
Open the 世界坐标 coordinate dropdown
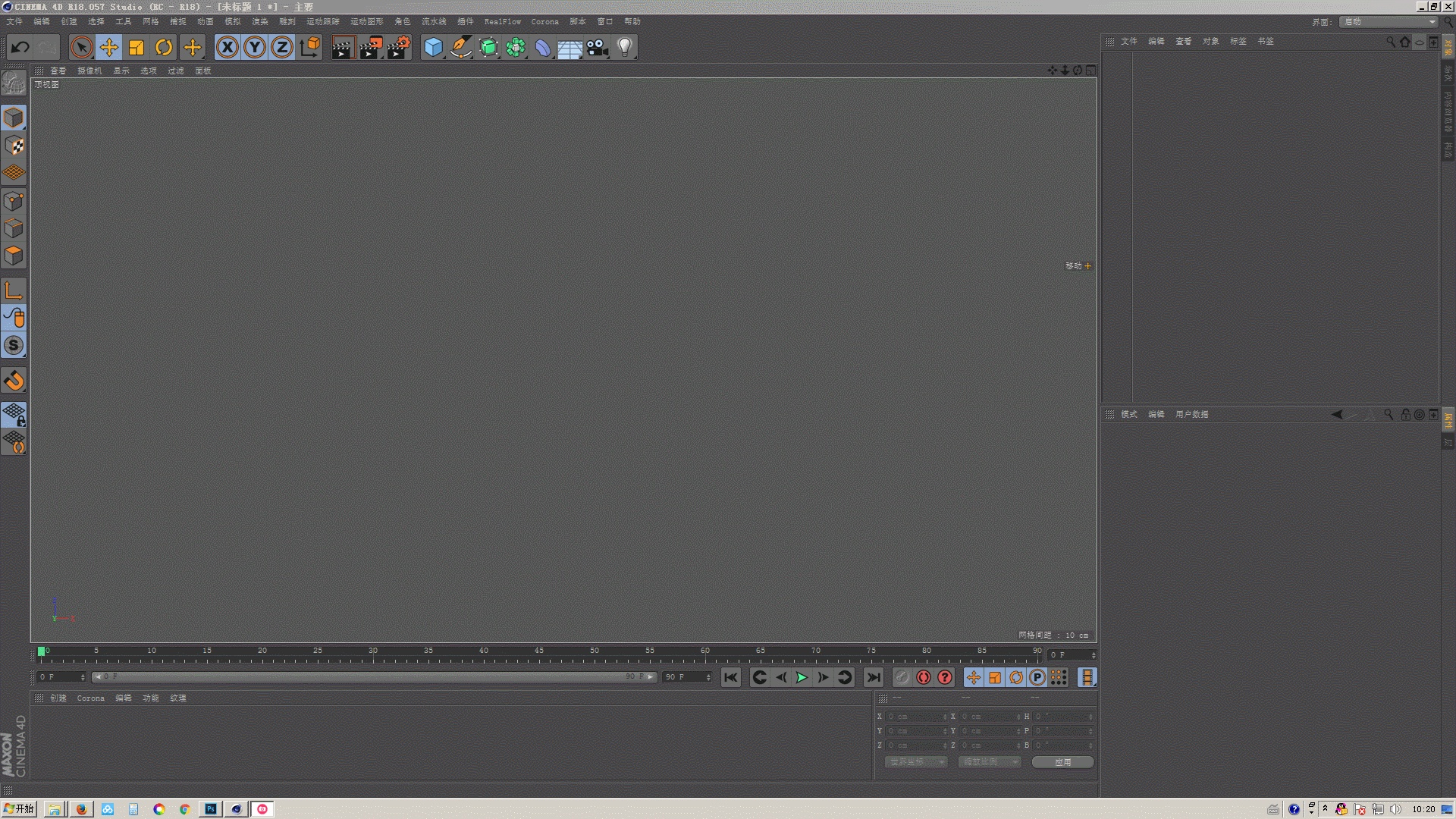tap(915, 762)
